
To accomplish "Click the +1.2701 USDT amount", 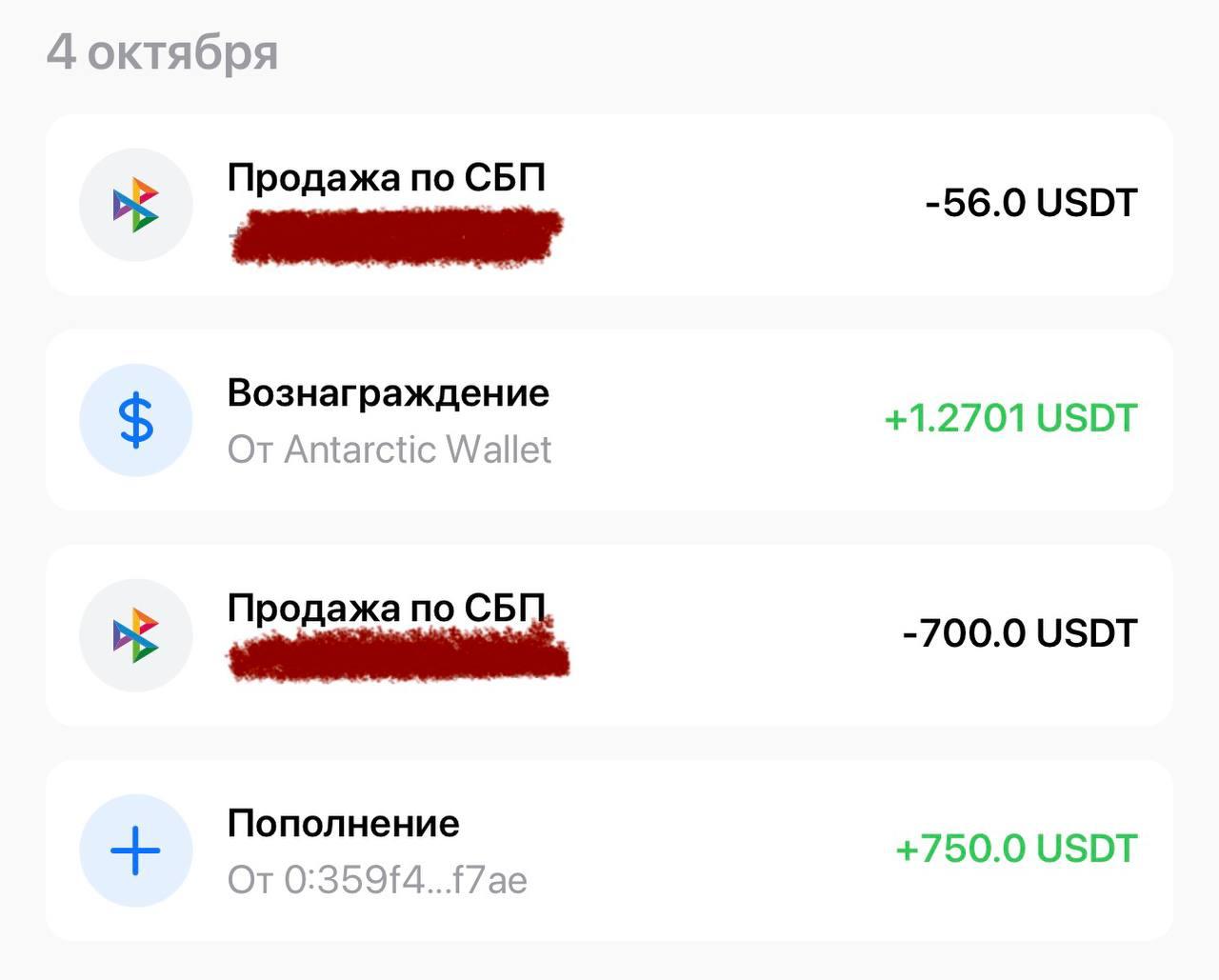I will [1011, 417].
